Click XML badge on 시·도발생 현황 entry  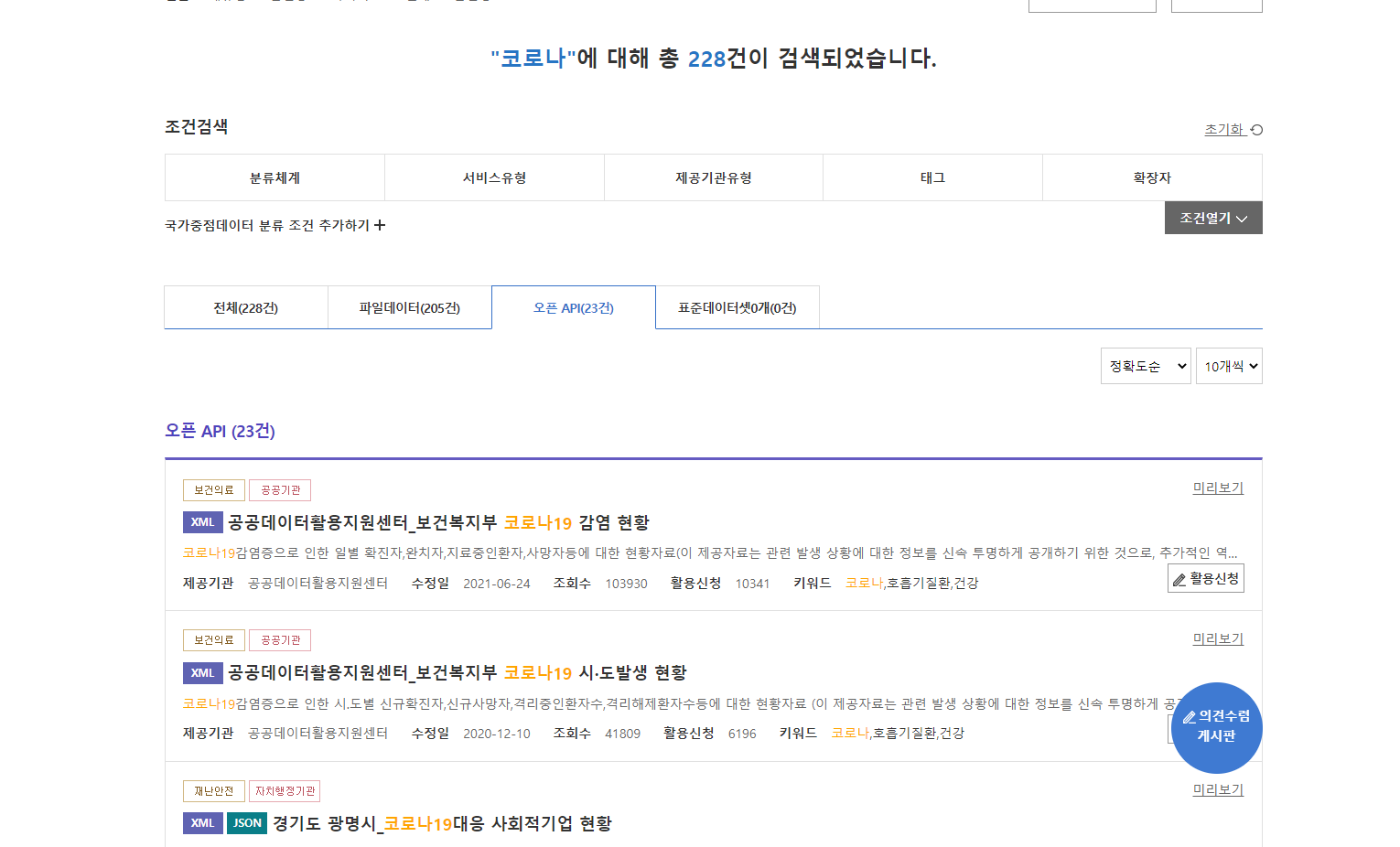pos(203,672)
